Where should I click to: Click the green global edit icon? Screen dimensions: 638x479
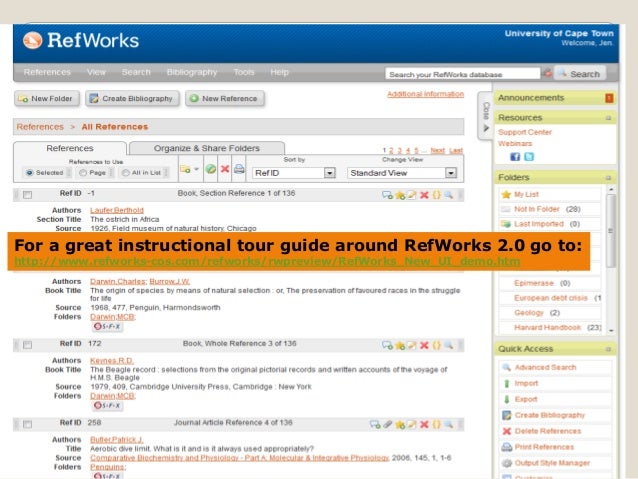point(210,169)
